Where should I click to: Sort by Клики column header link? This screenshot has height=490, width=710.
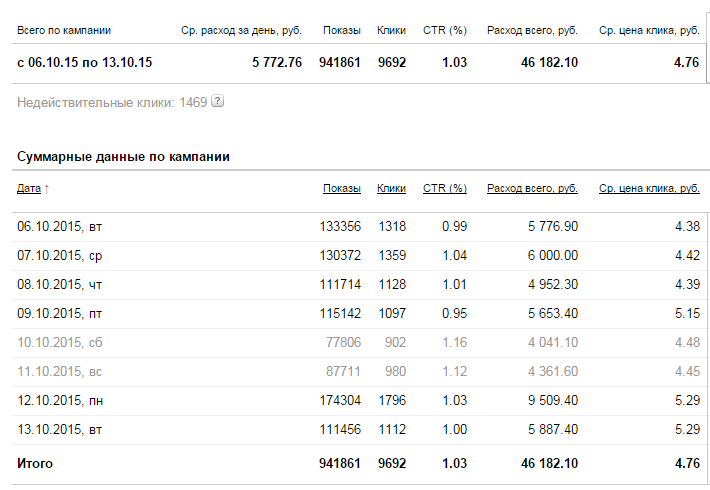tap(391, 188)
